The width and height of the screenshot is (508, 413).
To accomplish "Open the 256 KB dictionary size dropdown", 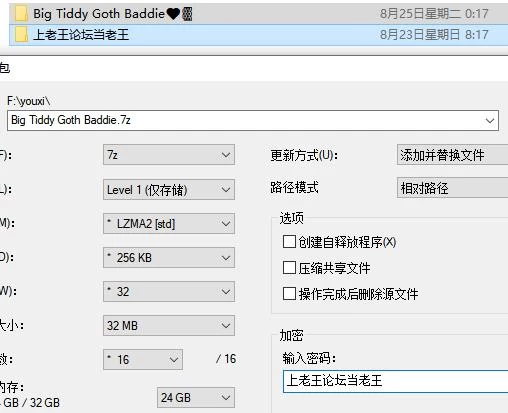I will click(169, 258).
